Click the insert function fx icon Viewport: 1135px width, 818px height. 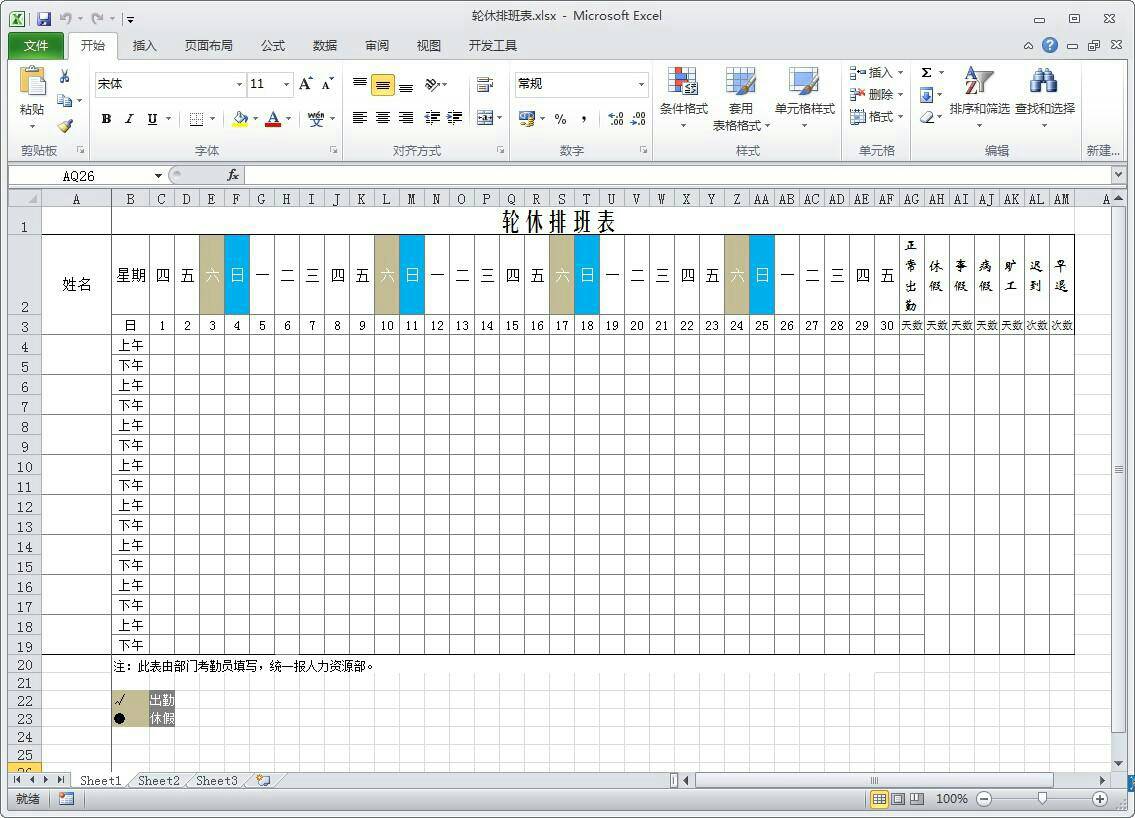click(233, 175)
